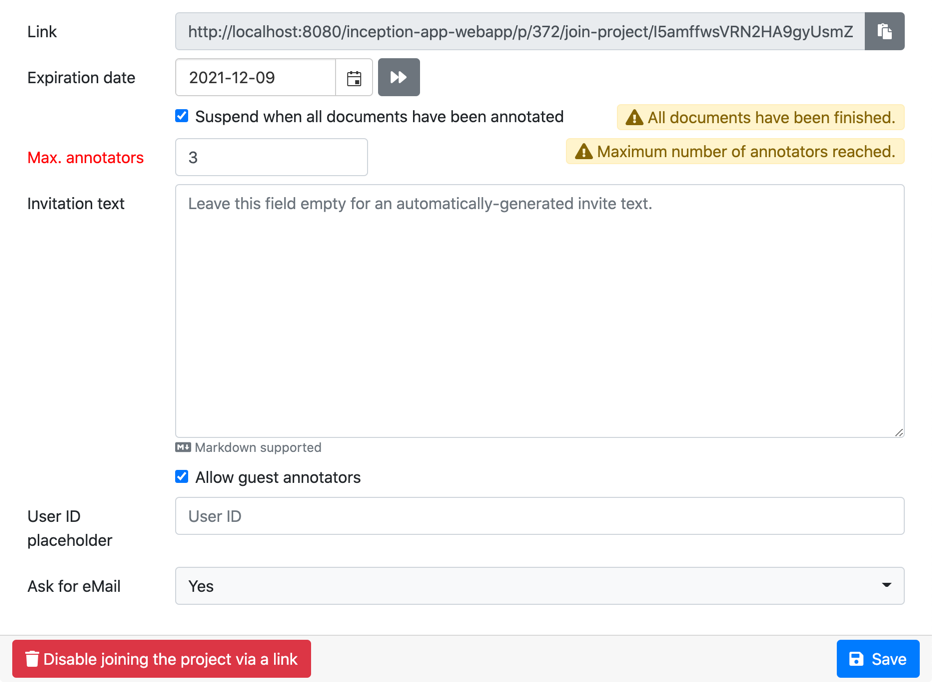Image resolution: width=932 pixels, height=682 pixels.
Task: Copy the invite link to clipboard
Action: point(884,32)
